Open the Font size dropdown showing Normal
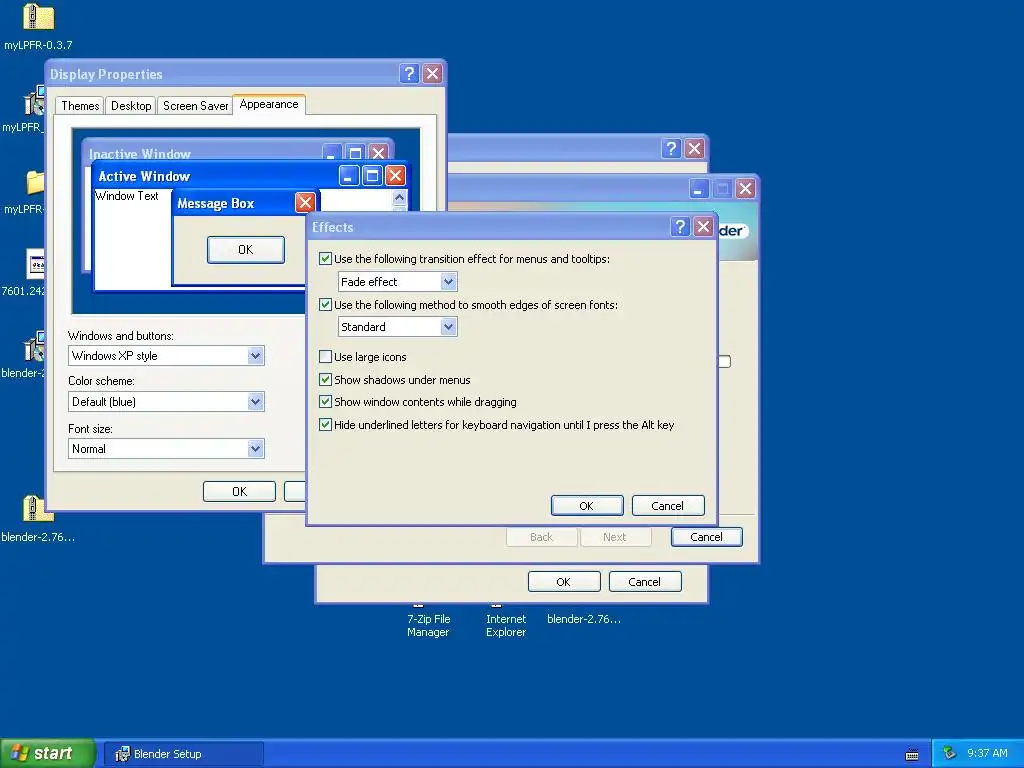Image resolution: width=1024 pixels, height=768 pixels. tap(255, 449)
